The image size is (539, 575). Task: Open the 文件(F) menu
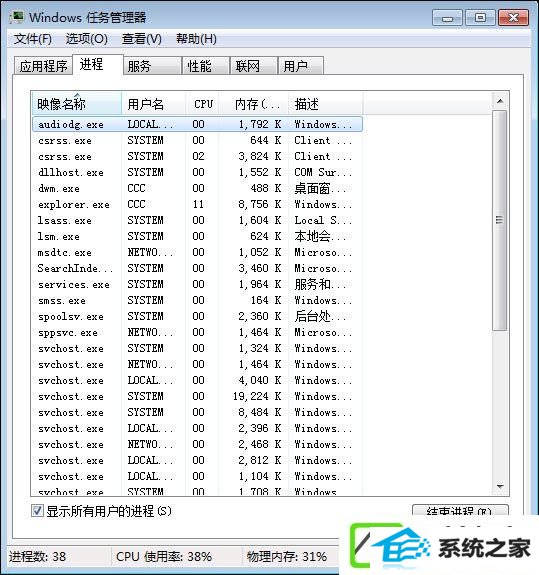33,39
